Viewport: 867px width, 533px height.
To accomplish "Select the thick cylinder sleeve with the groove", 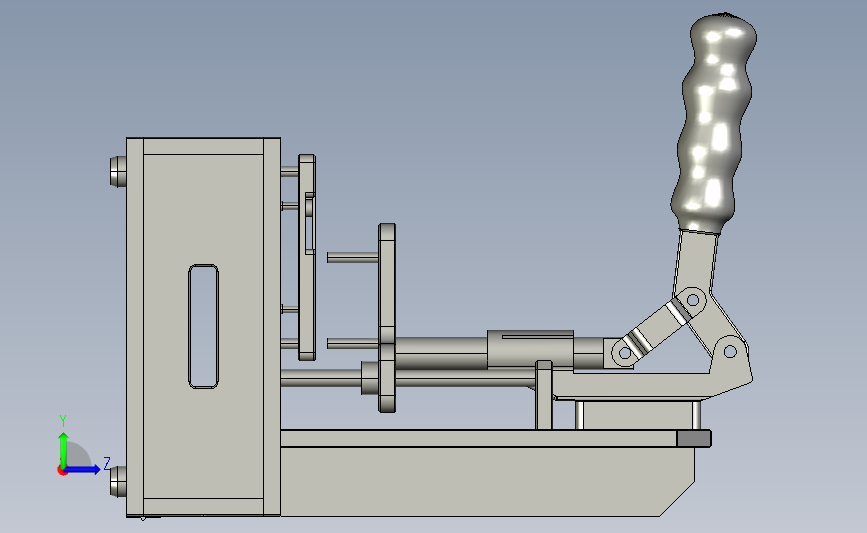I will tap(530, 349).
